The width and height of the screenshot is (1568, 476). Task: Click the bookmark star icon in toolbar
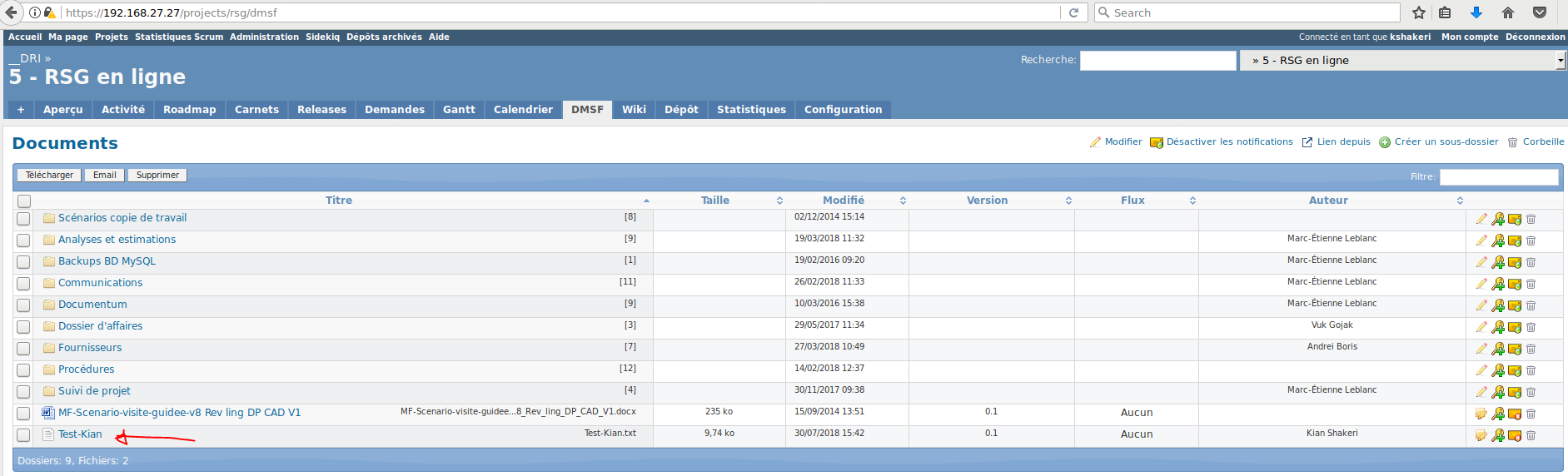(x=1419, y=12)
